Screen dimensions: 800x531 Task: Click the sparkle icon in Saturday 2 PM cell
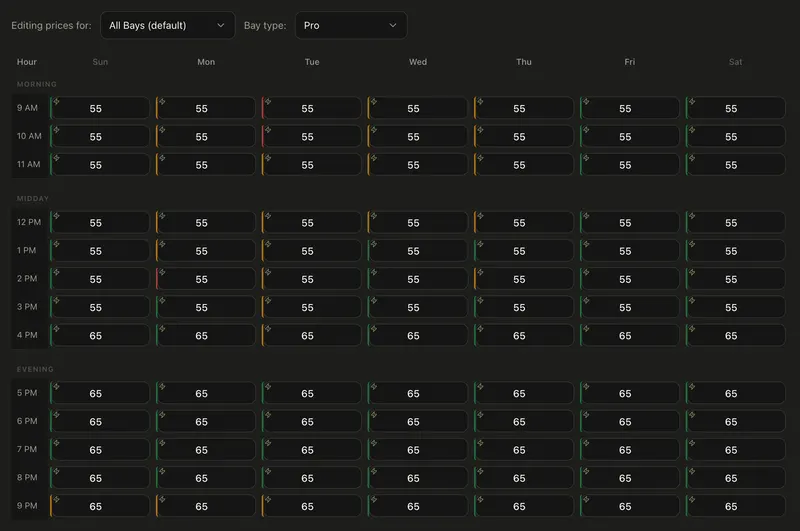pyautogui.click(x=692, y=272)
